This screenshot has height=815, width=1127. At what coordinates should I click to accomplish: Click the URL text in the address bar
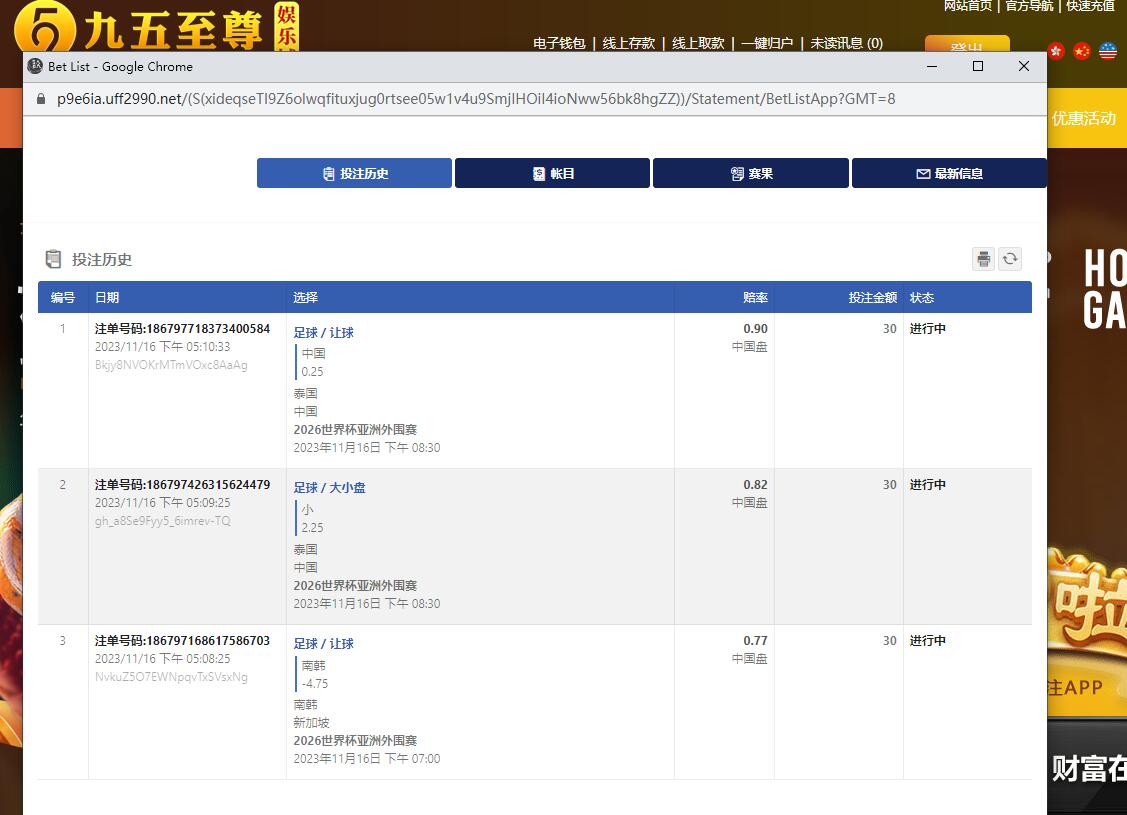(475, 99)
